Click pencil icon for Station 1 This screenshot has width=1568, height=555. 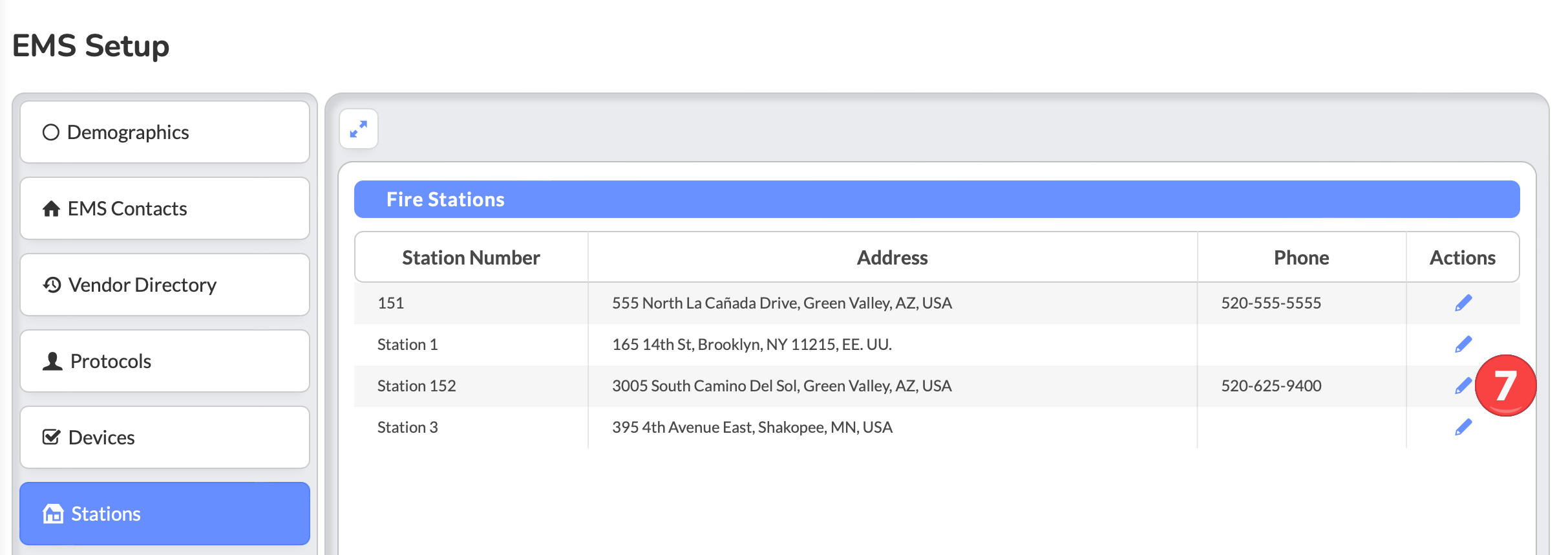click(1463, 344)
